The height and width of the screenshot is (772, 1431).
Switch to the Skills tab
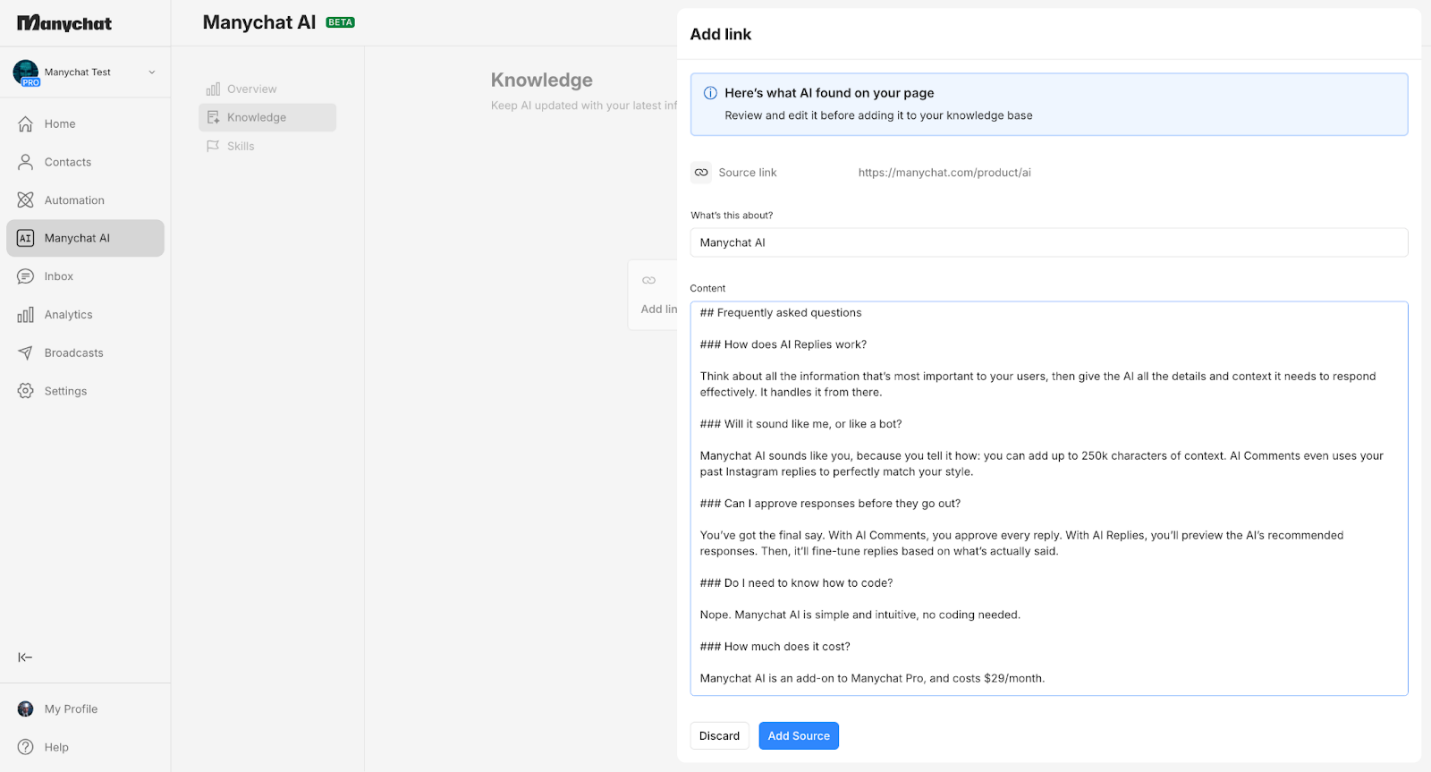point(240,146)
